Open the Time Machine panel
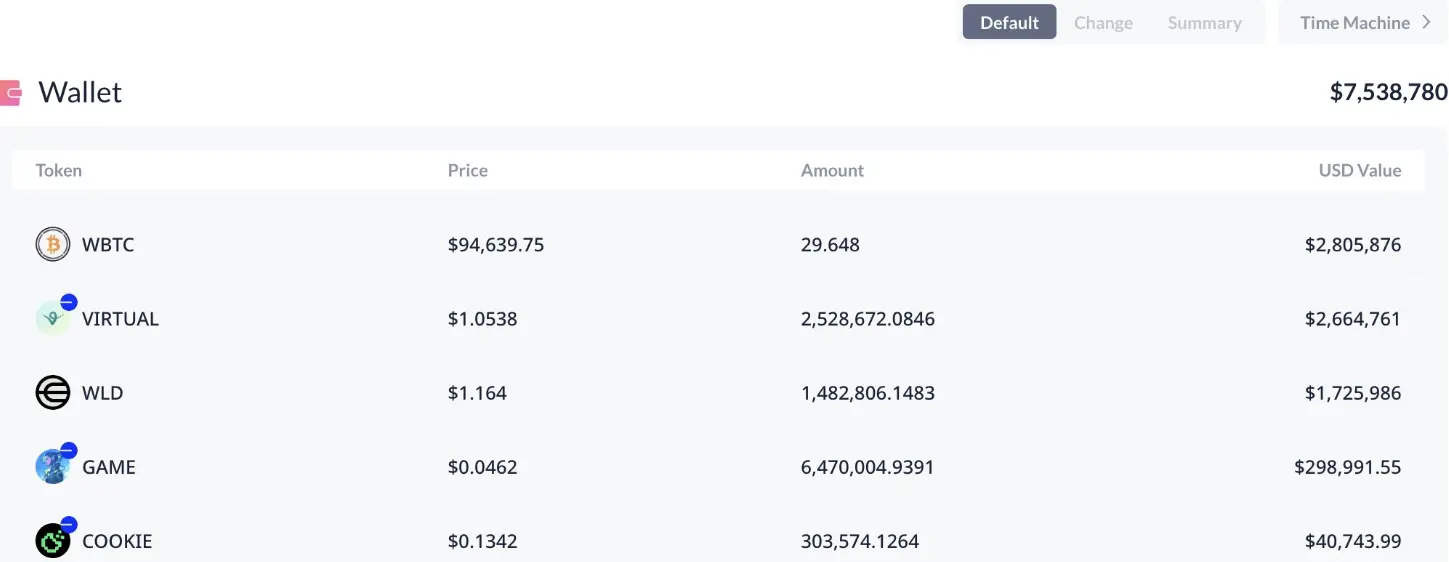 click(1354, 22)
